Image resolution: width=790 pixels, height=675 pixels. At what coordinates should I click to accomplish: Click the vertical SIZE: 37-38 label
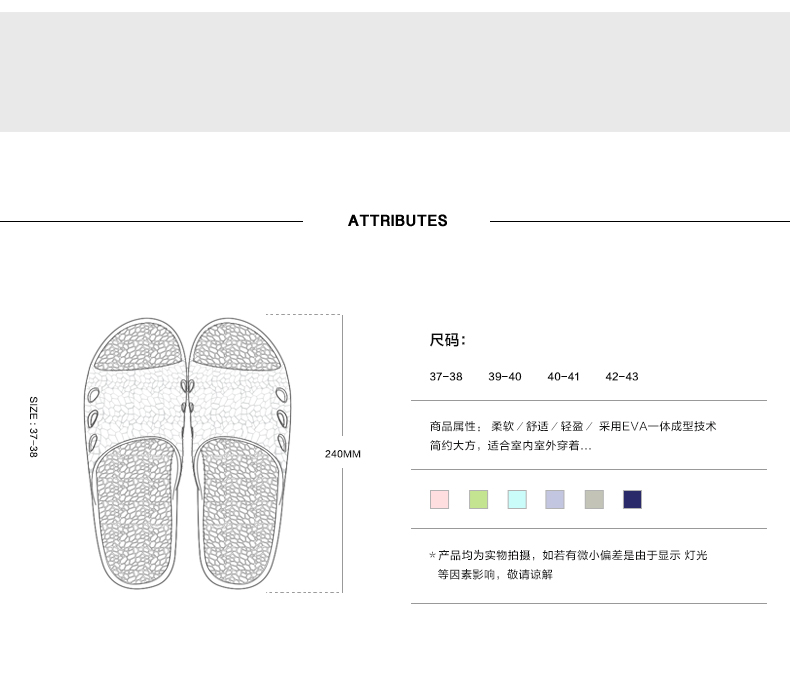33,427
